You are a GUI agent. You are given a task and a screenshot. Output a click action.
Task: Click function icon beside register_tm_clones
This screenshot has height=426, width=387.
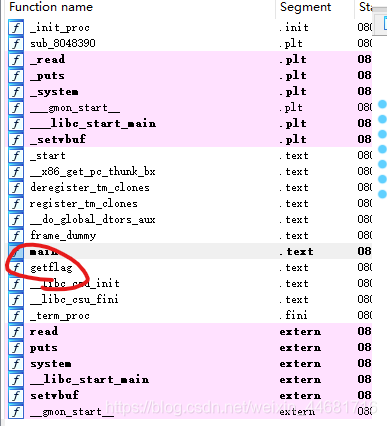coord(16,203)
